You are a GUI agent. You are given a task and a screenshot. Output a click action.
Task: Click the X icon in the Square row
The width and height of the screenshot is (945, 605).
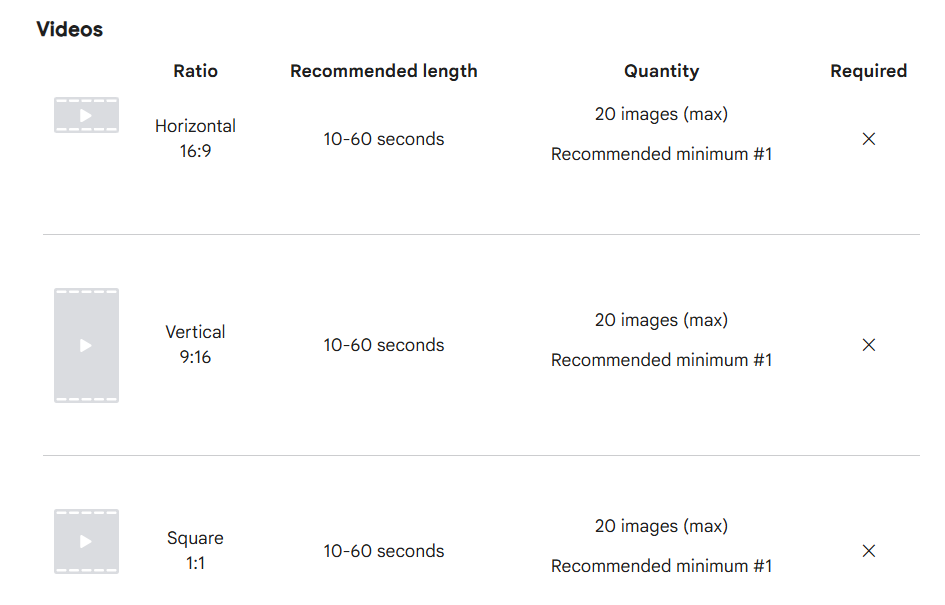click(869, 551)
